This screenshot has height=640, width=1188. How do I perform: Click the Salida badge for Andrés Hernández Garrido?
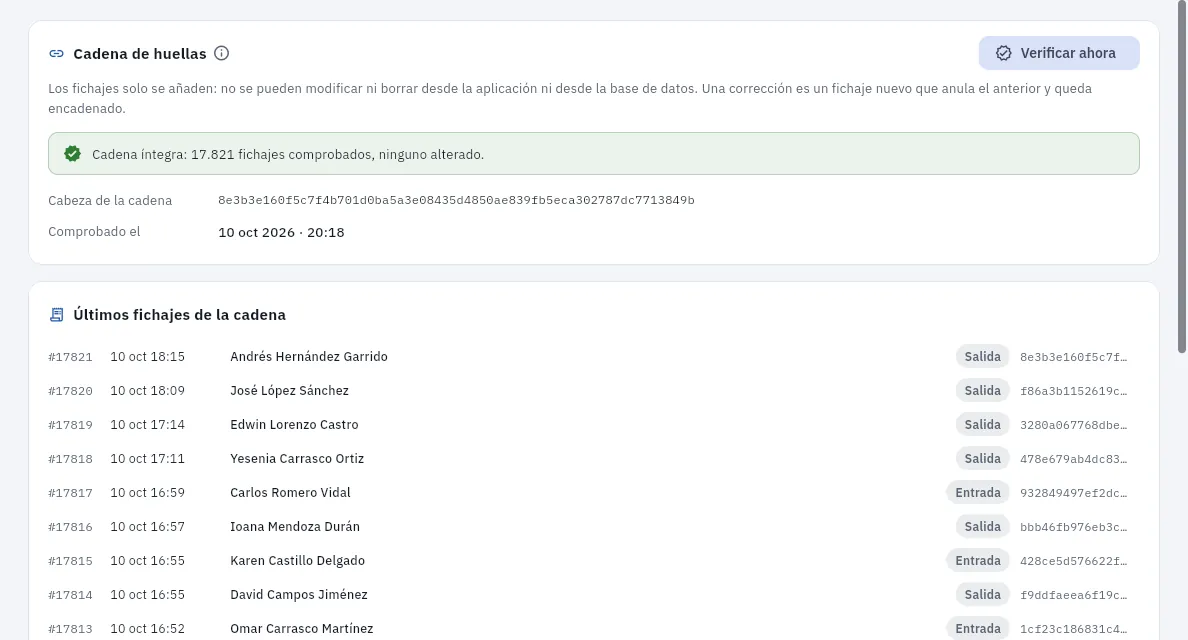(x=982, y=357)
